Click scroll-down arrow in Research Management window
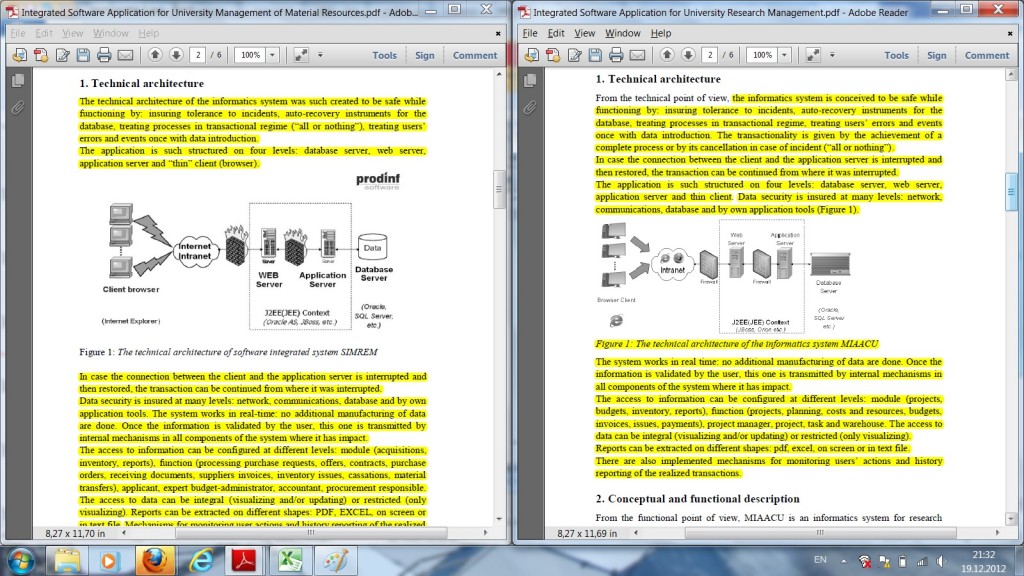 [x=1011, y=519]
